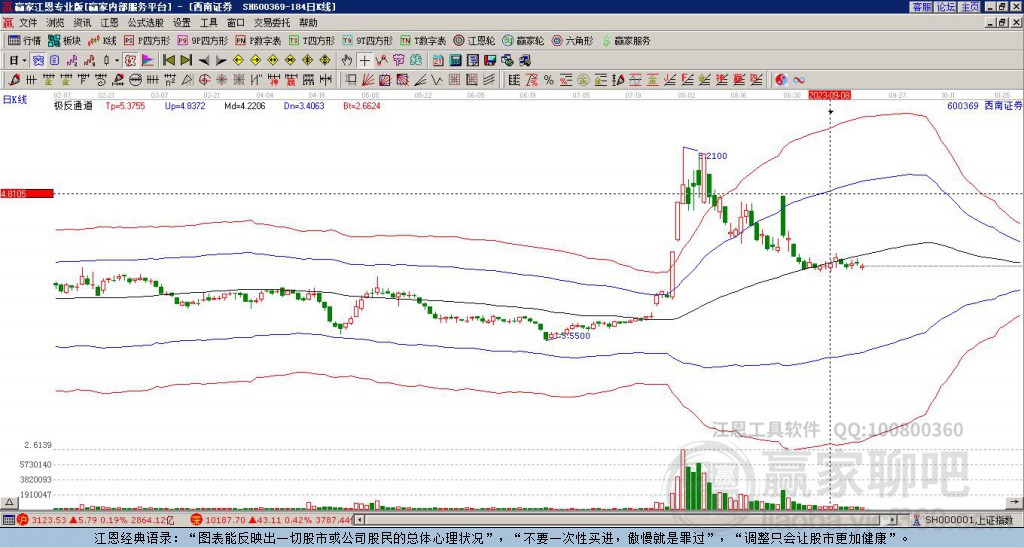Open the 帮助 menu

[308, 23]
